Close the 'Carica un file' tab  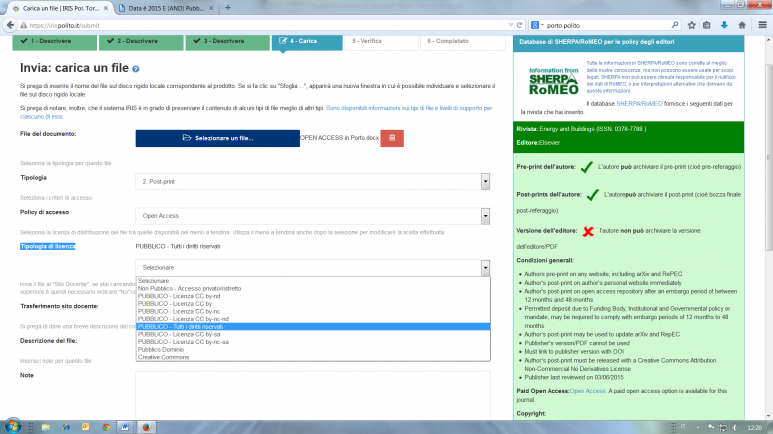[105, 8]
